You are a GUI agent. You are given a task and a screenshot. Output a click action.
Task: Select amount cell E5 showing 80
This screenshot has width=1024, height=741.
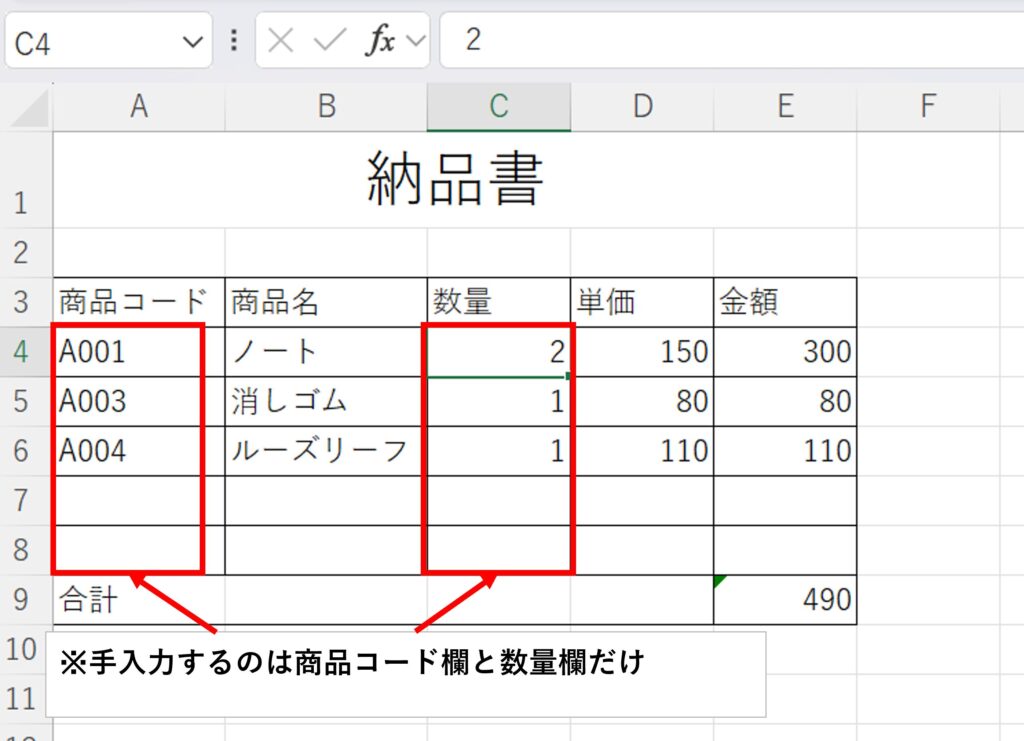tap(786, 402)
